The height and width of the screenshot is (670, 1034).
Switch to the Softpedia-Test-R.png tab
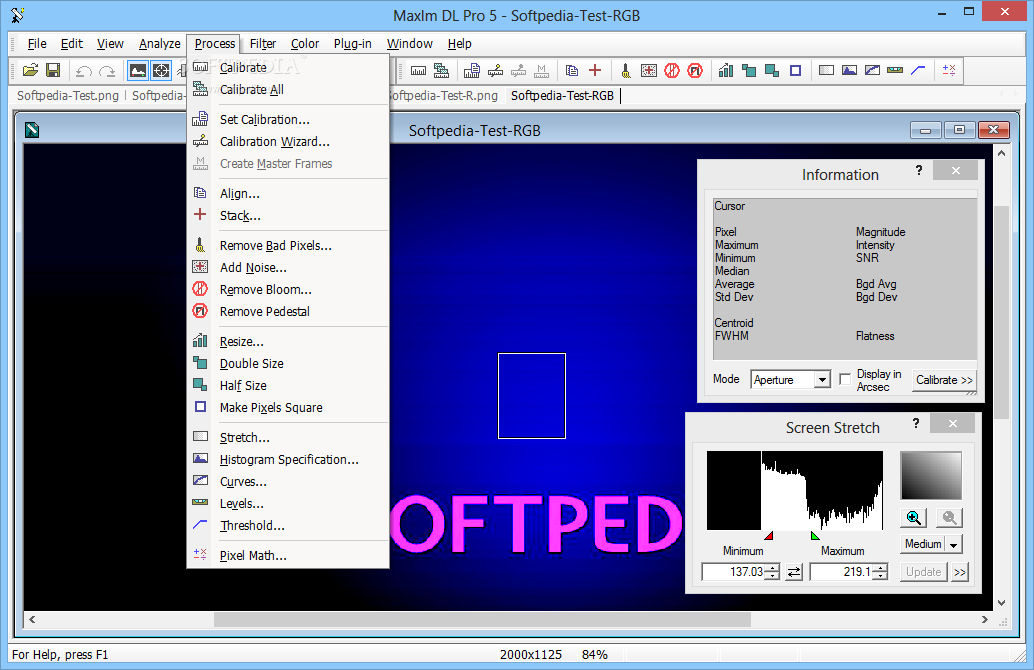click(x=443, y=96)
